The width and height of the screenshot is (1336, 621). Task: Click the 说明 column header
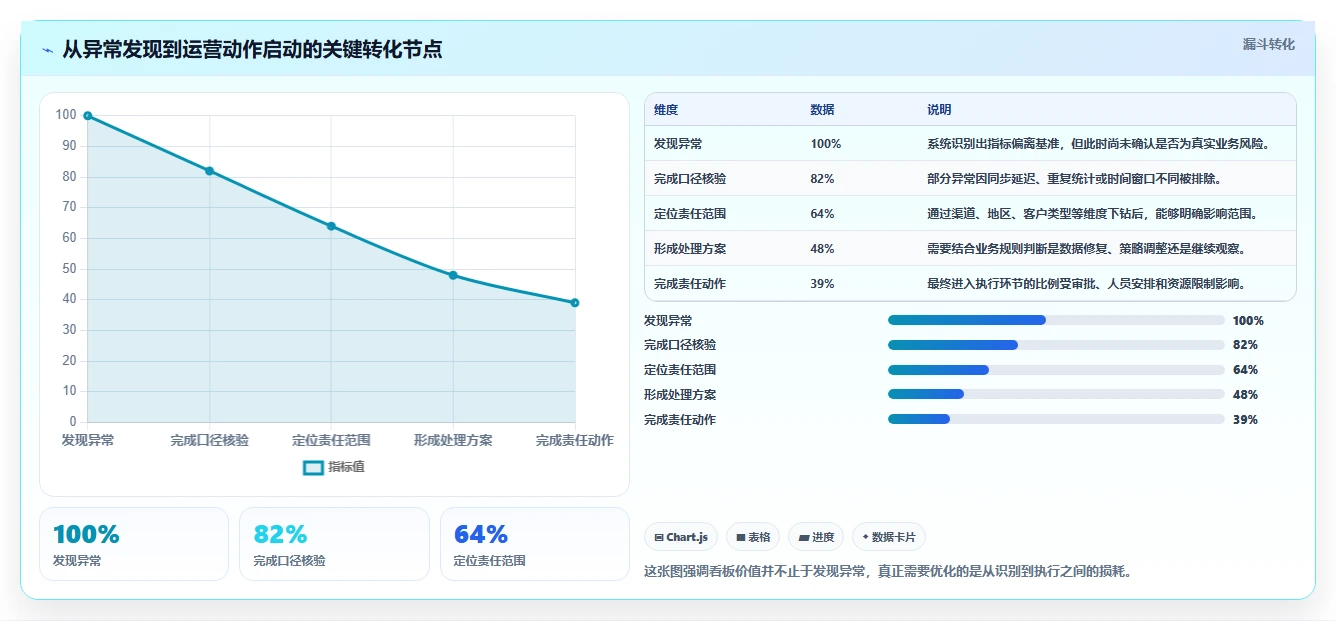[939, 110]
